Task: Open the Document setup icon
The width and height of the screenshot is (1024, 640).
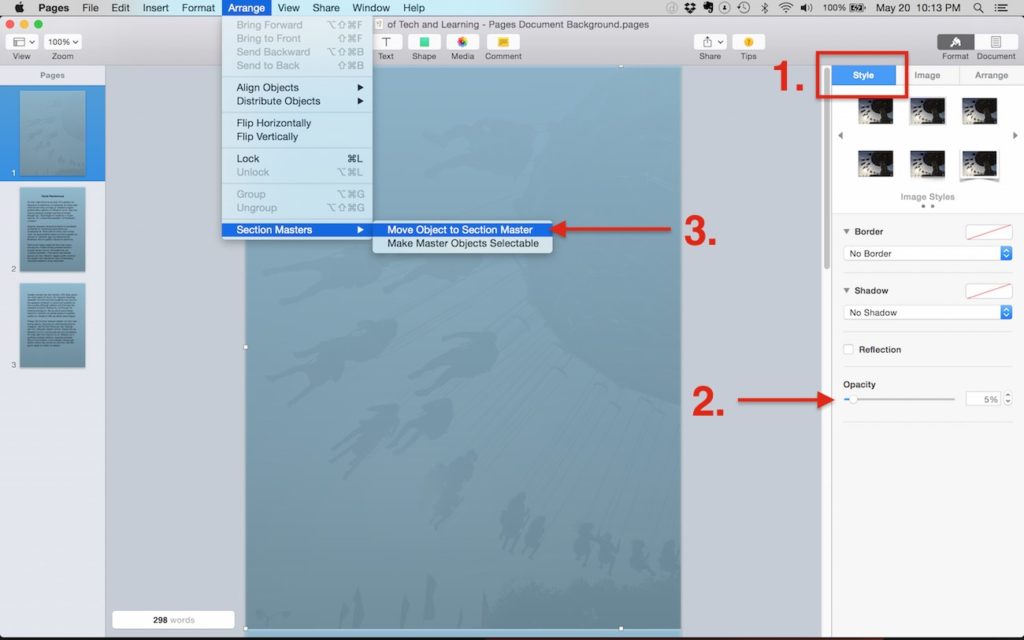Action: (996, 42)
